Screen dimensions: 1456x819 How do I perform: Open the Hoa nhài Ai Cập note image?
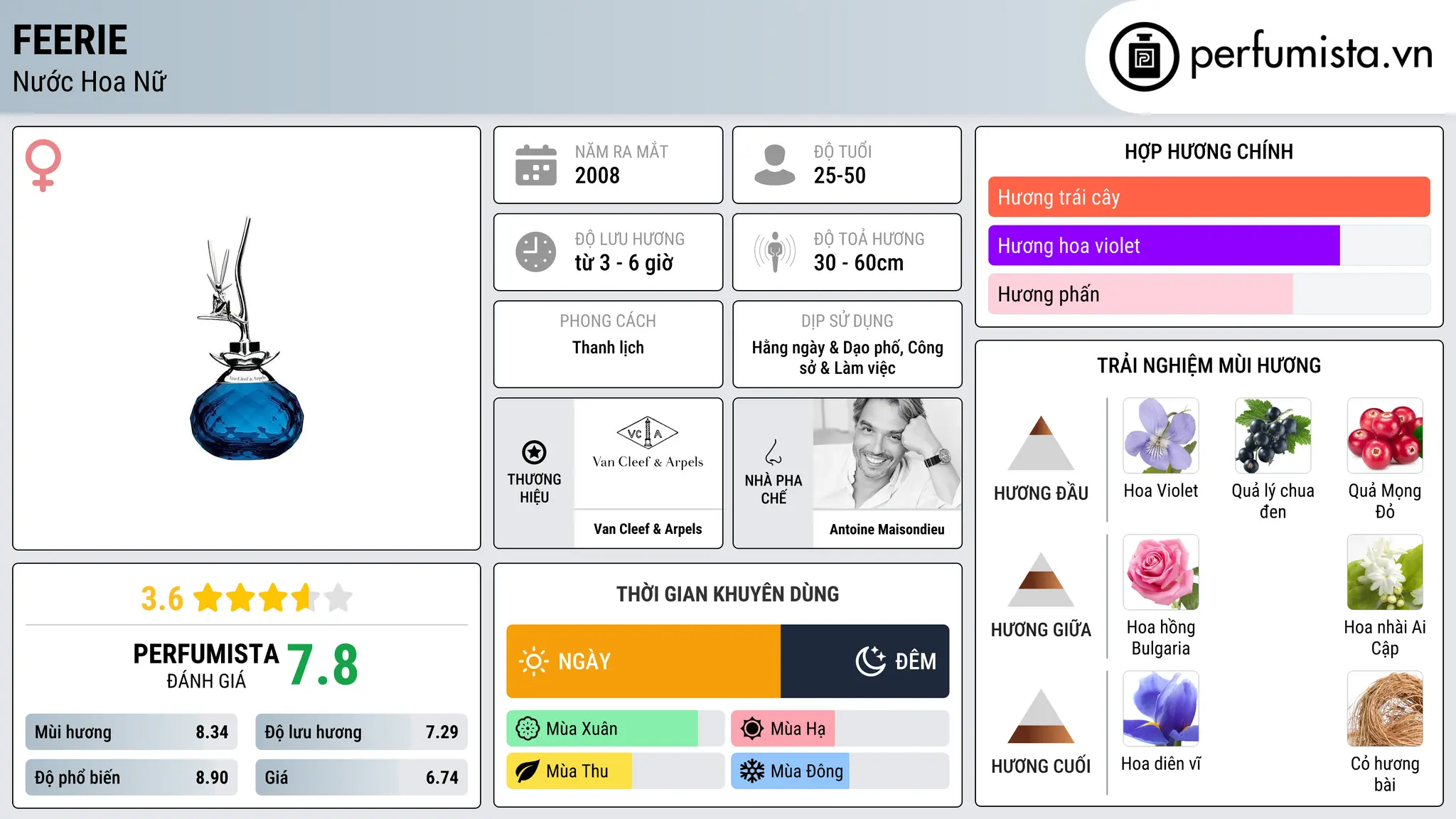[1385, 572]
